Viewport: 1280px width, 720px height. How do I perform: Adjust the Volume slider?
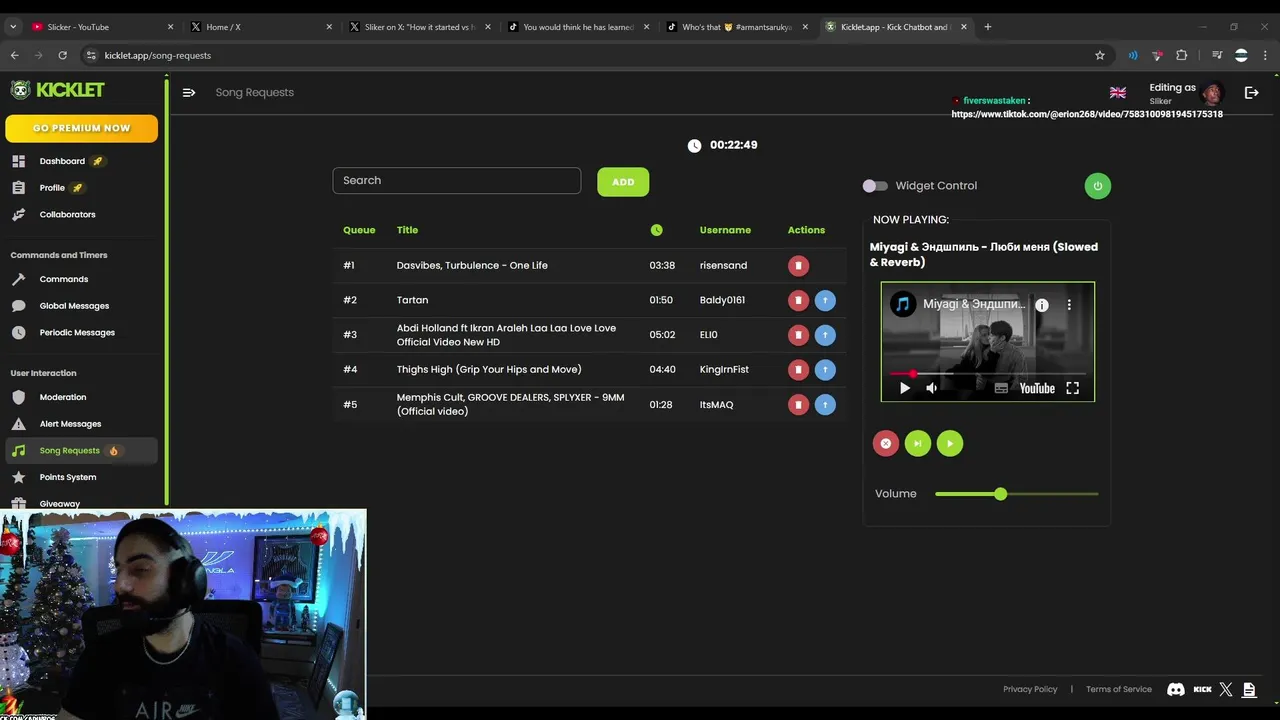click(1016, 494)
